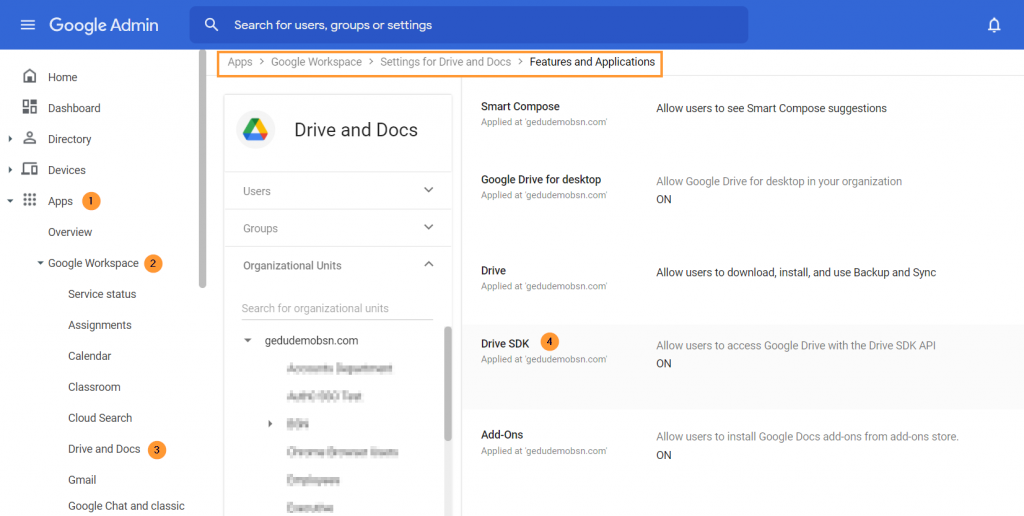1024x516 pixels.
Task: Open the notifications bell
Action: coord(994,25)
